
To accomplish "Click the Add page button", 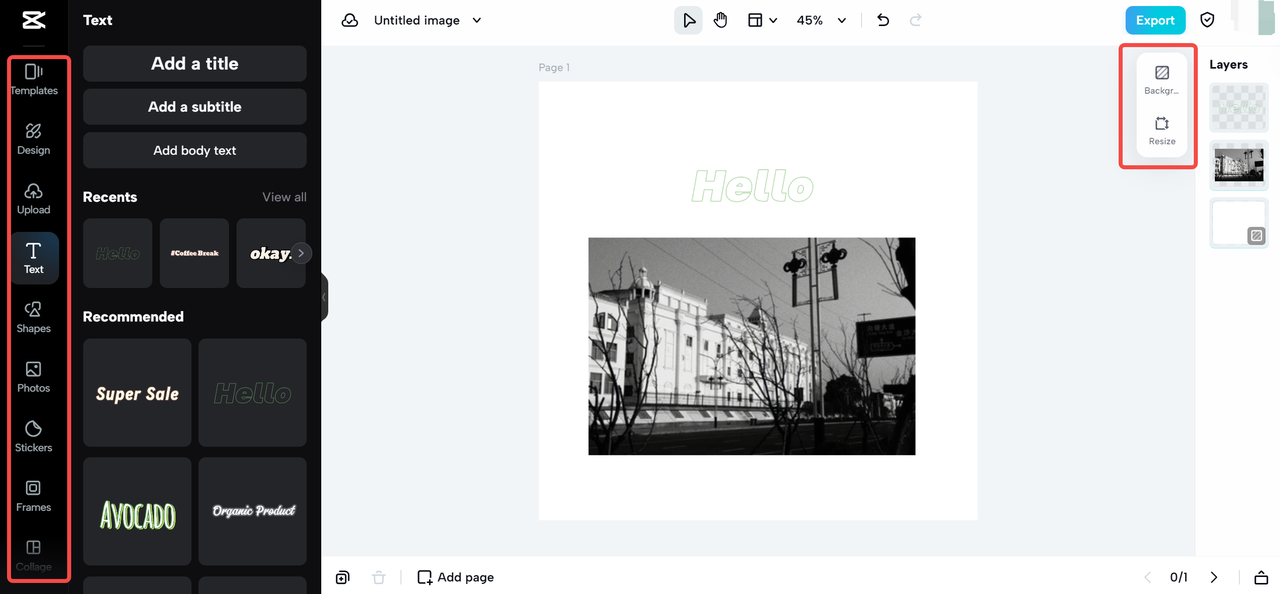I will click(x=456, y=577).
